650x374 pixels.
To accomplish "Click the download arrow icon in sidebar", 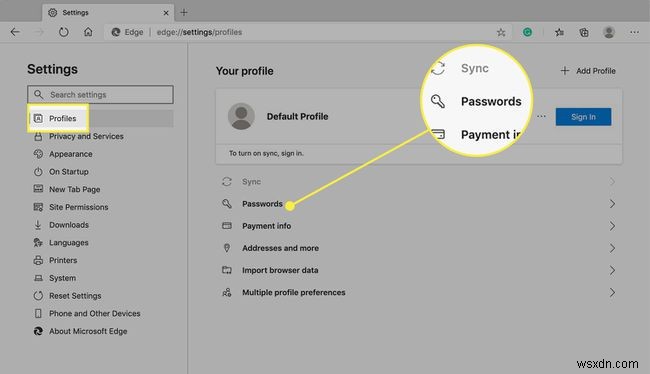I will pyautogui.click(x=38, y=225).
